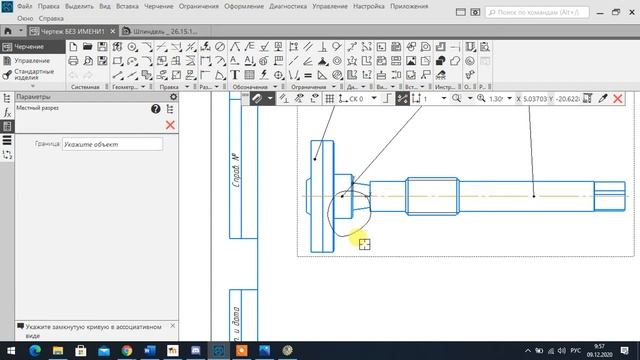
Task: Open Parameters panel settings gear
Action: (173, 97)
